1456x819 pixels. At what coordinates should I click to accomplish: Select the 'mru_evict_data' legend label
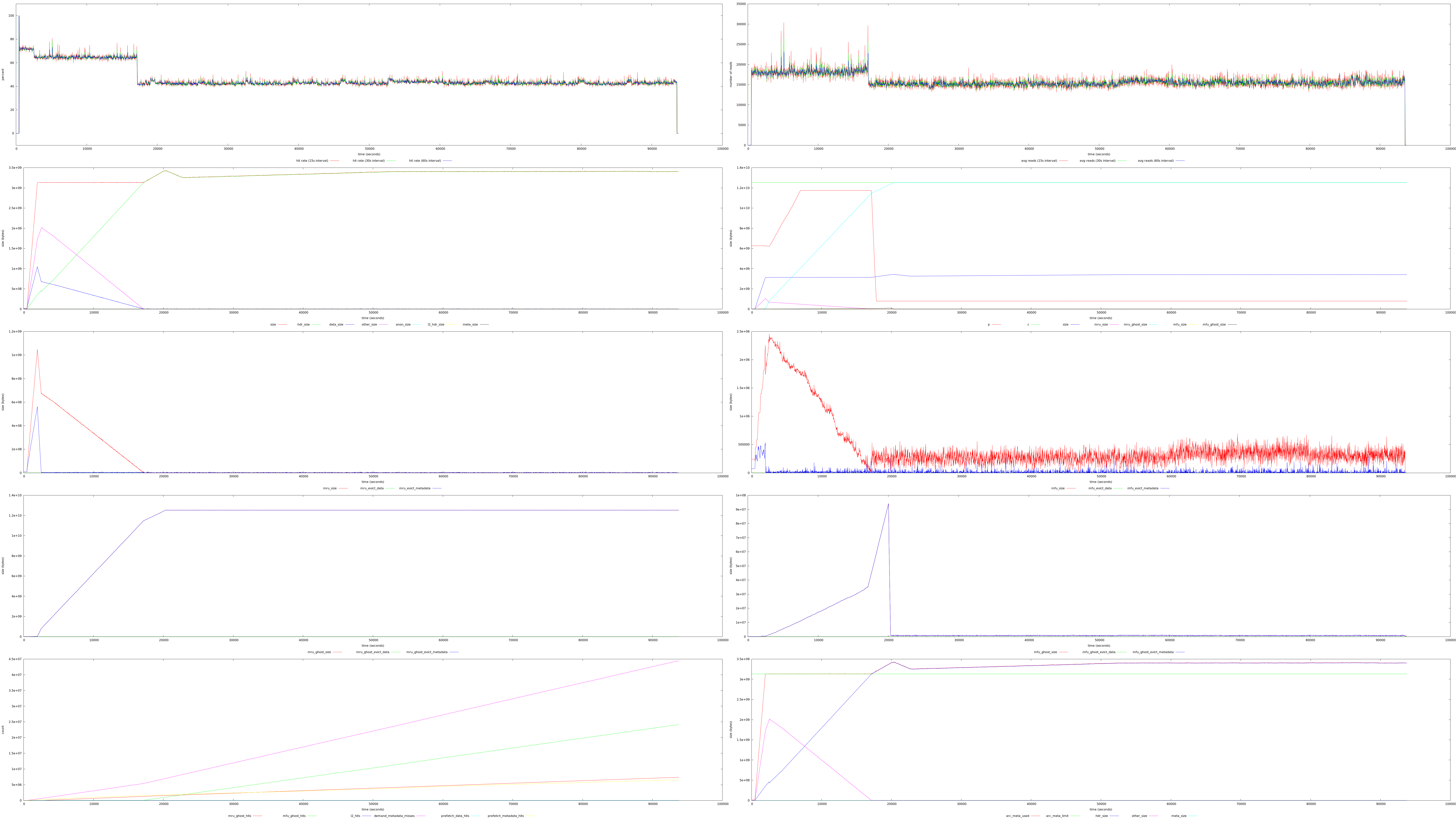[x=372, y=488]
